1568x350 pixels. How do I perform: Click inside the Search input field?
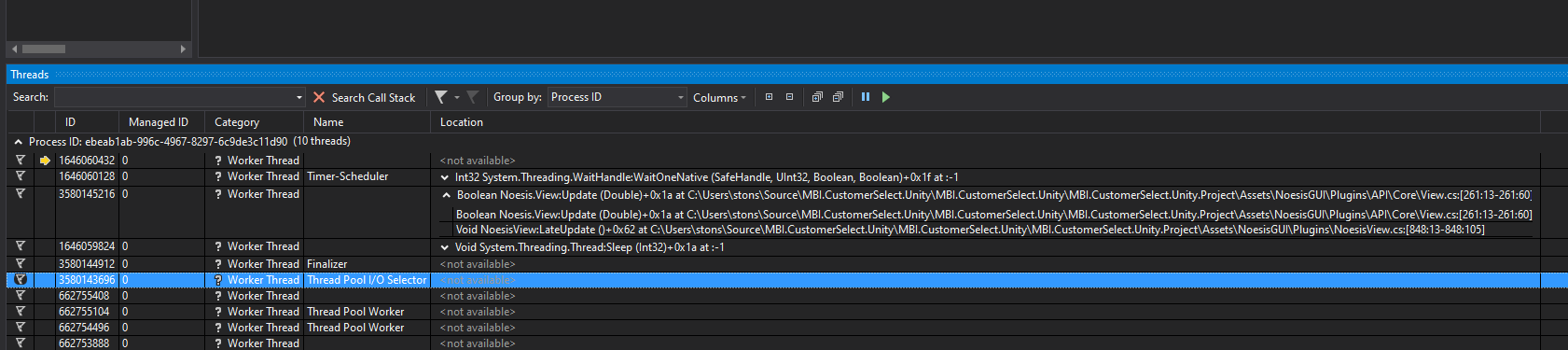point(173,97)
